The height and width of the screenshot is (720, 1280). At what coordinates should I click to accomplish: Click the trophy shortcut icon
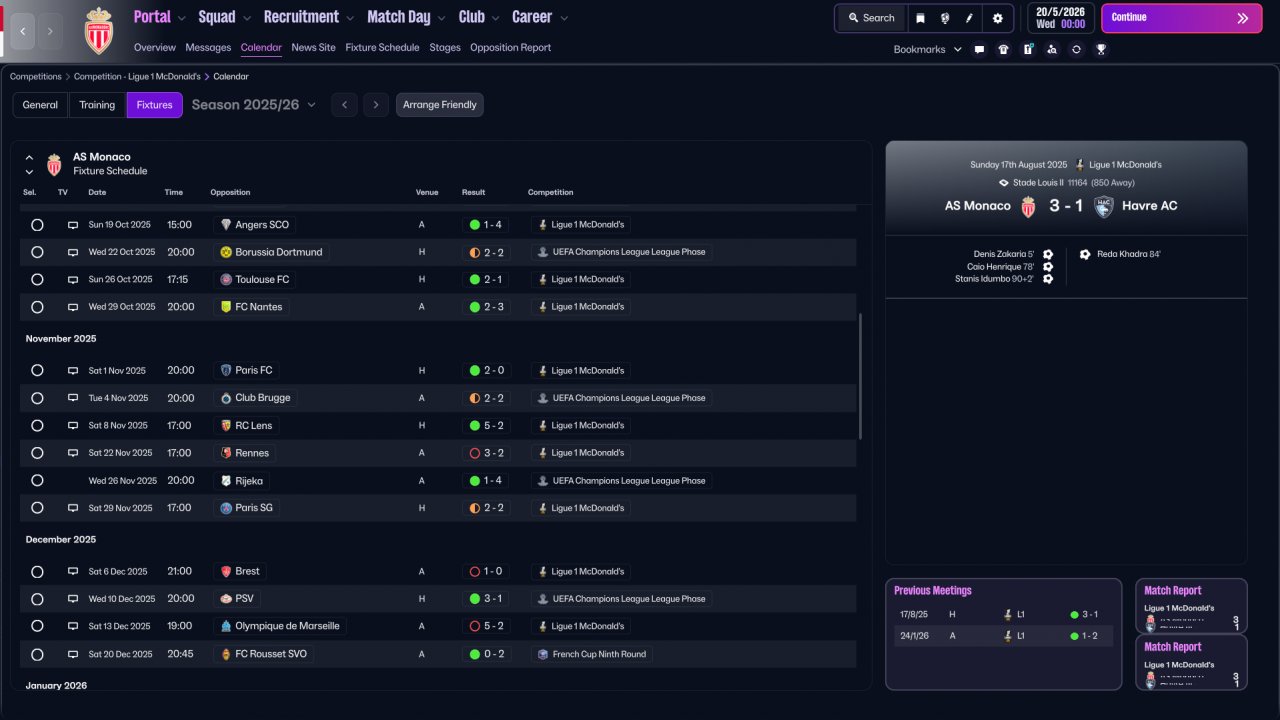coord(1101,49)
